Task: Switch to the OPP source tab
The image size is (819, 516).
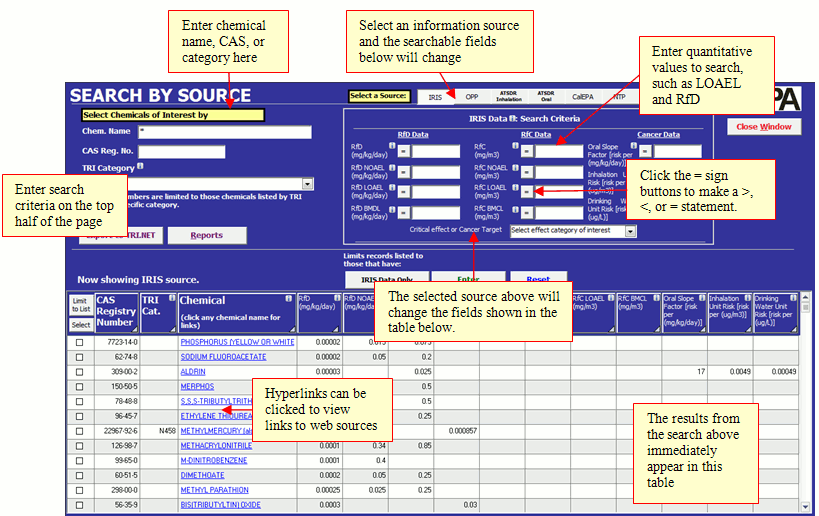Action: tap(471, 97)
